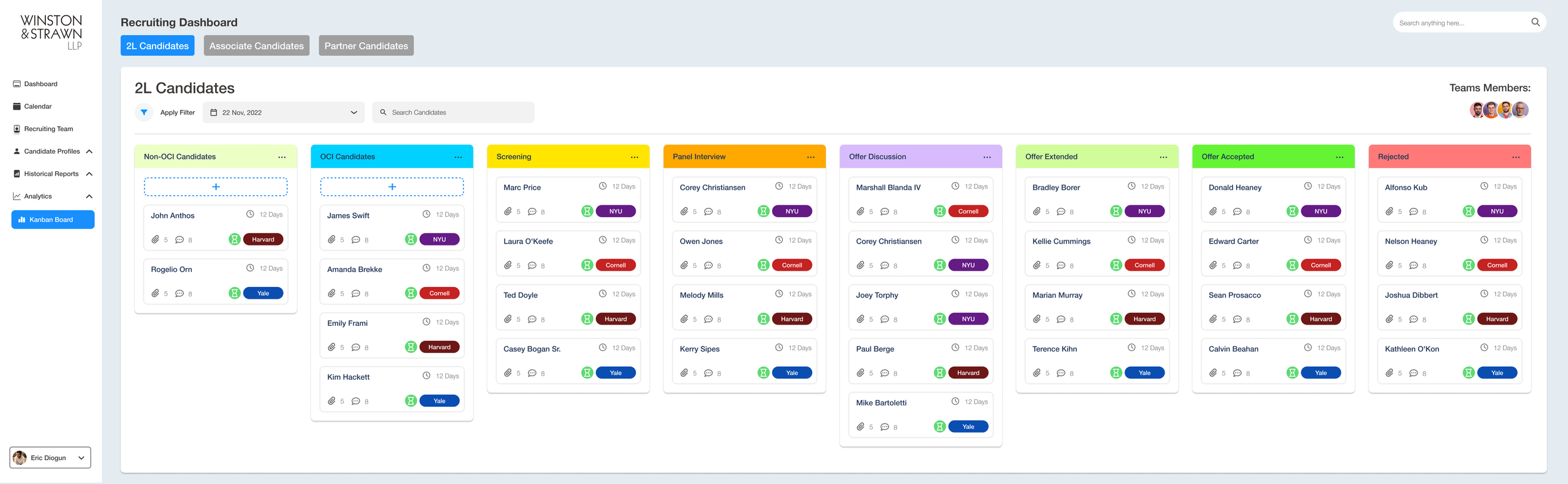
Task: Switch to Partner Candidates tab
Action: click(x=366, y=45)
